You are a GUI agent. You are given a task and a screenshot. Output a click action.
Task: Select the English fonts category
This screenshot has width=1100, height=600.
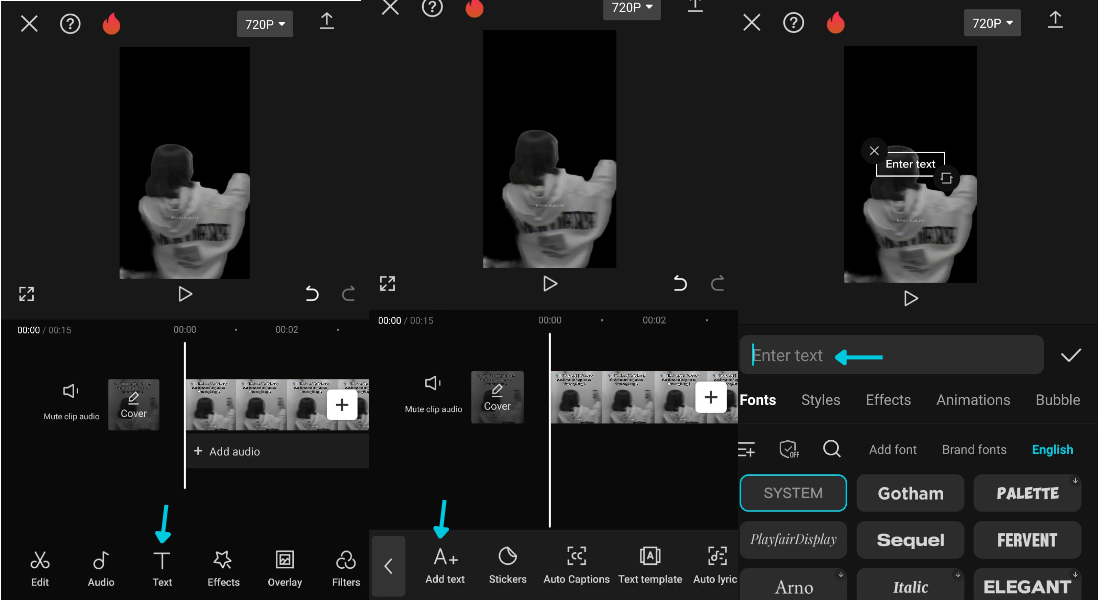tap(1052, 450)
